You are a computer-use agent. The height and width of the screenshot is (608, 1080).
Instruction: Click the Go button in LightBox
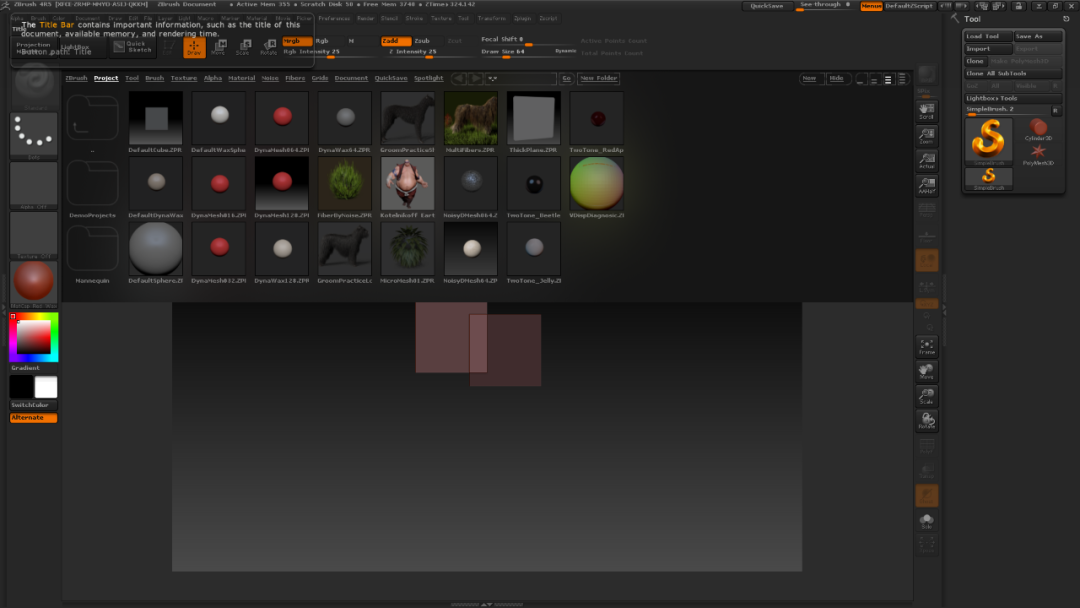tap(566, 78)
